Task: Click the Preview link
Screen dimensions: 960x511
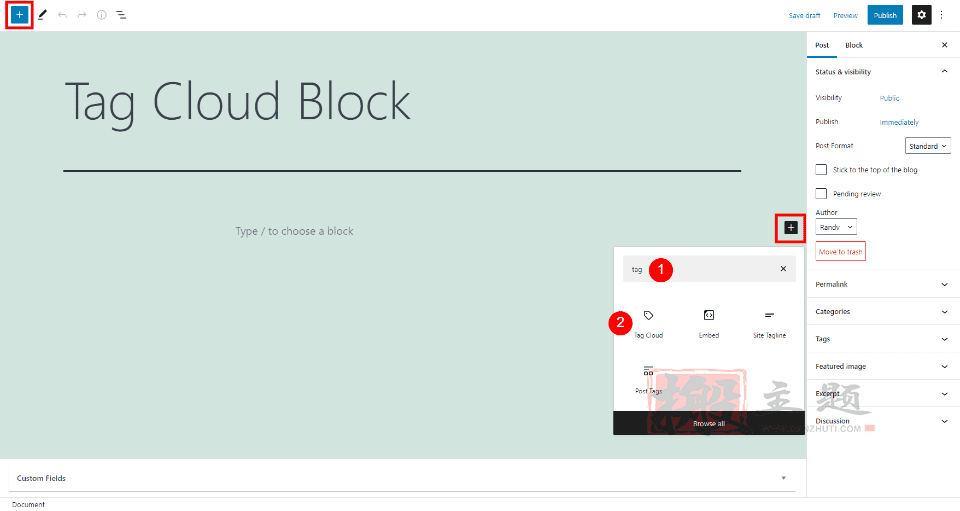Action: click(845, 15)
